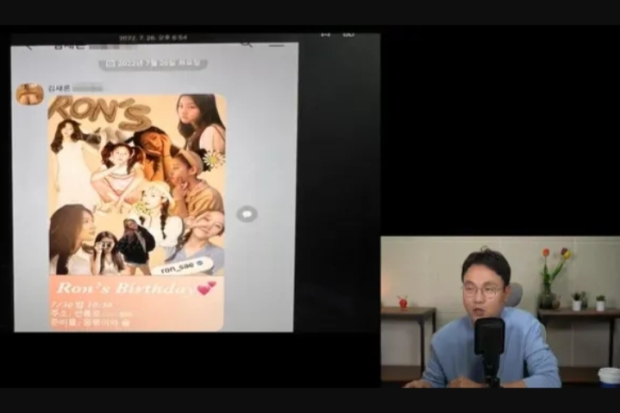
Task: Tap the back arrow in chat header
Action: (x=28, y=47)
